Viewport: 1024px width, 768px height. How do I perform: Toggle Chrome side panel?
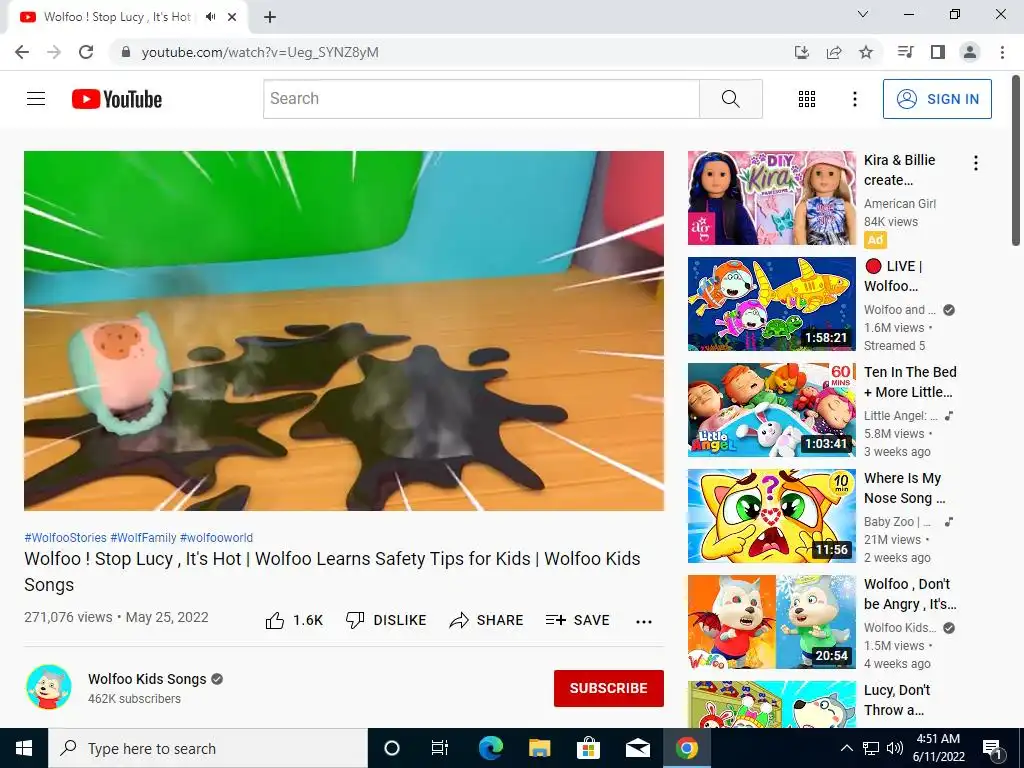coord(938,52)
